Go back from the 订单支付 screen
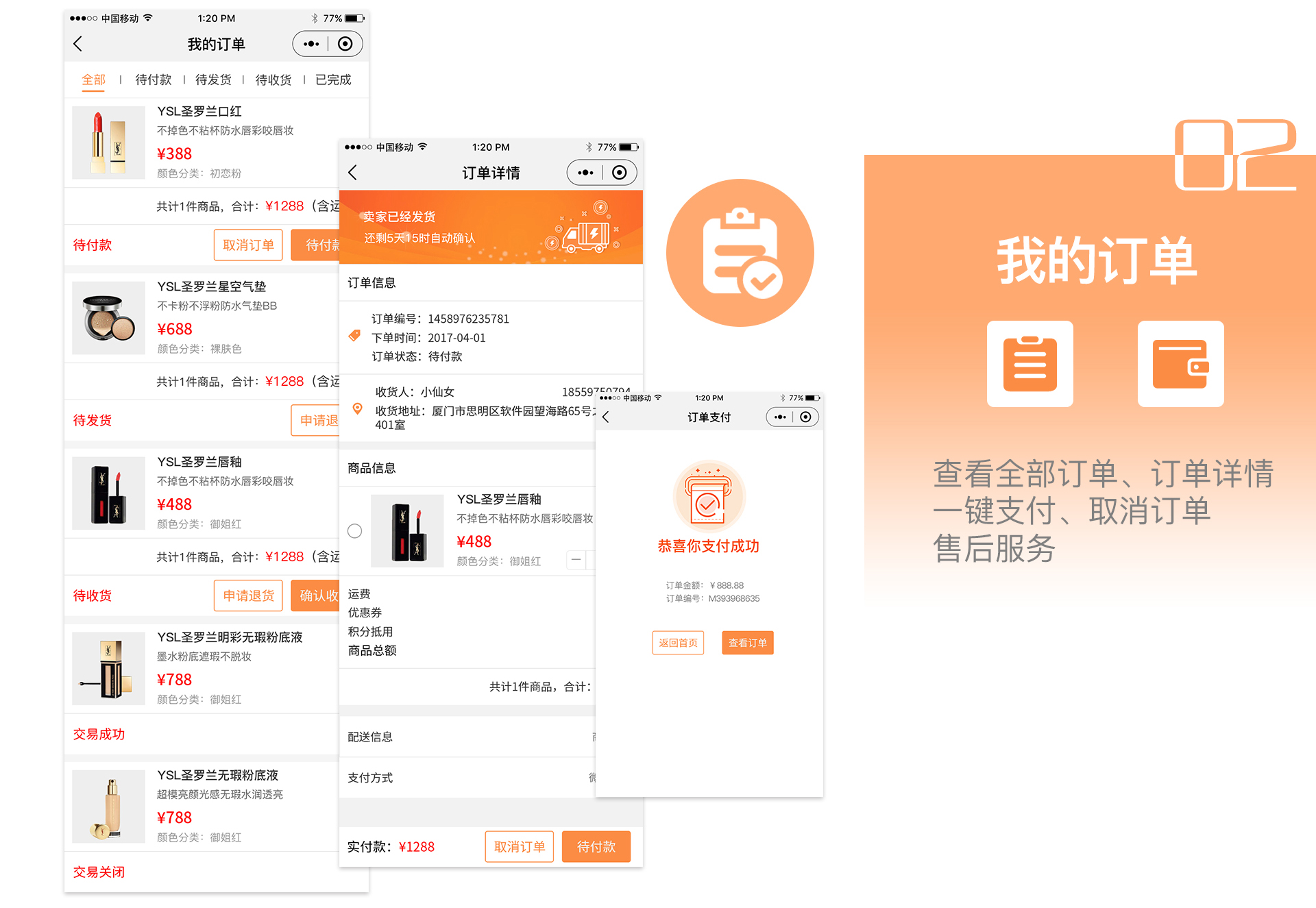The width and height of the screenshot is (1316, 908). point(605,417)
